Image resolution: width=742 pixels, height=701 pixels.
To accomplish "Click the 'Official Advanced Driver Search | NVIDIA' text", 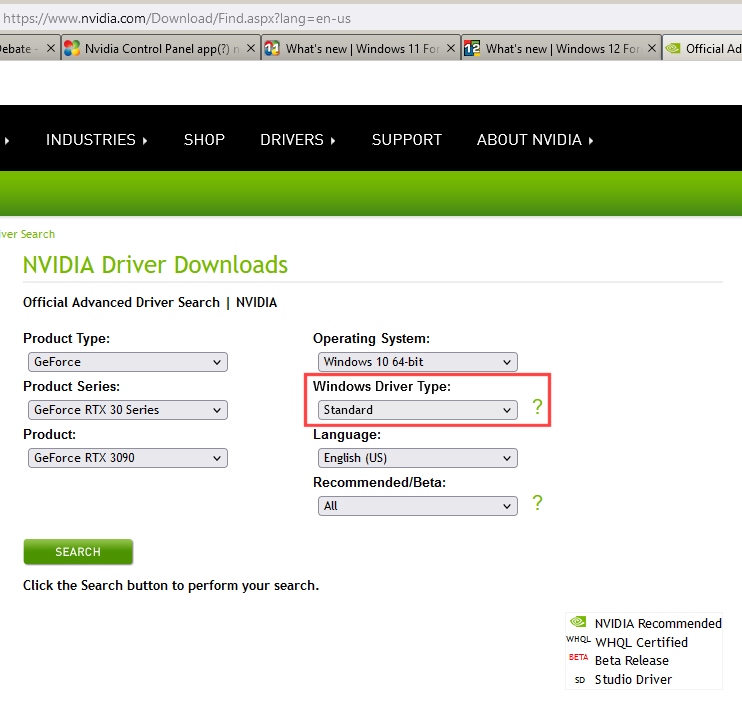I will [x=150, y=302].
